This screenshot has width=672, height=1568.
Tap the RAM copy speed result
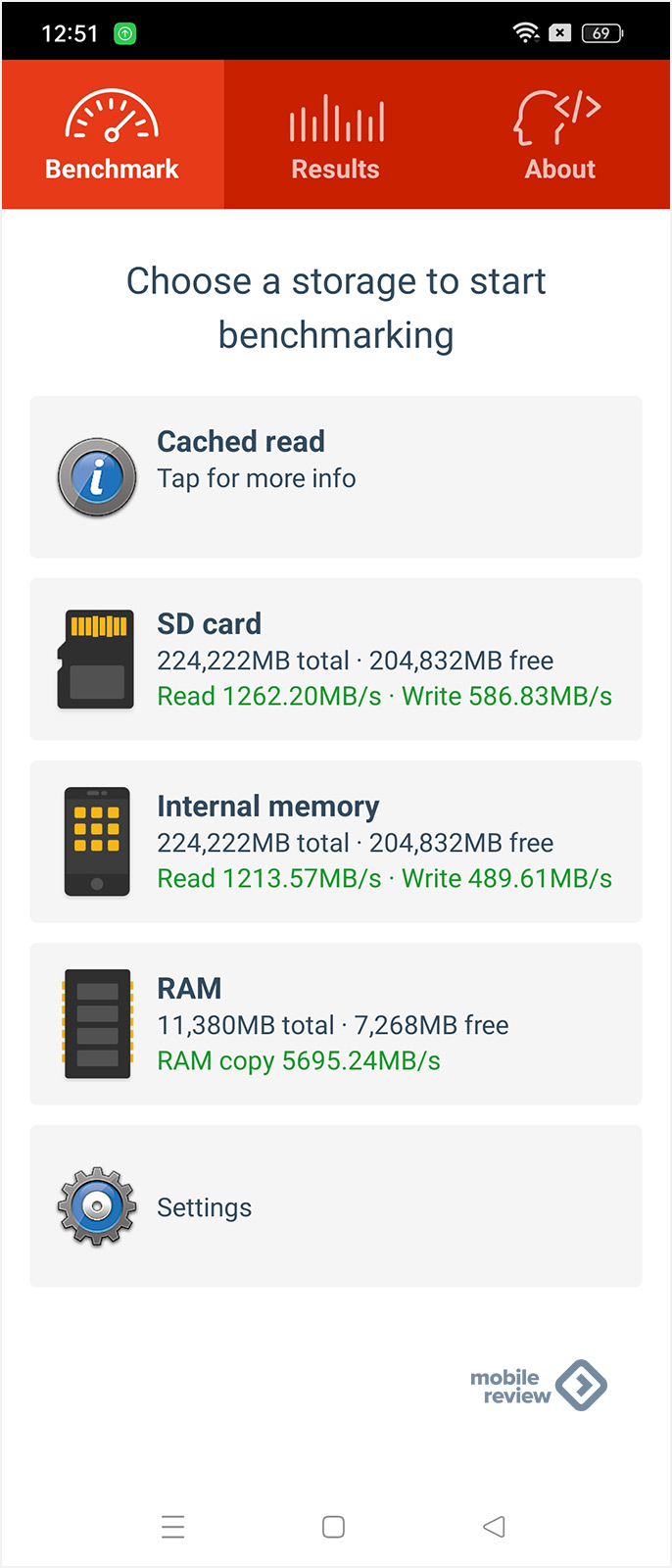[299, 1060]
